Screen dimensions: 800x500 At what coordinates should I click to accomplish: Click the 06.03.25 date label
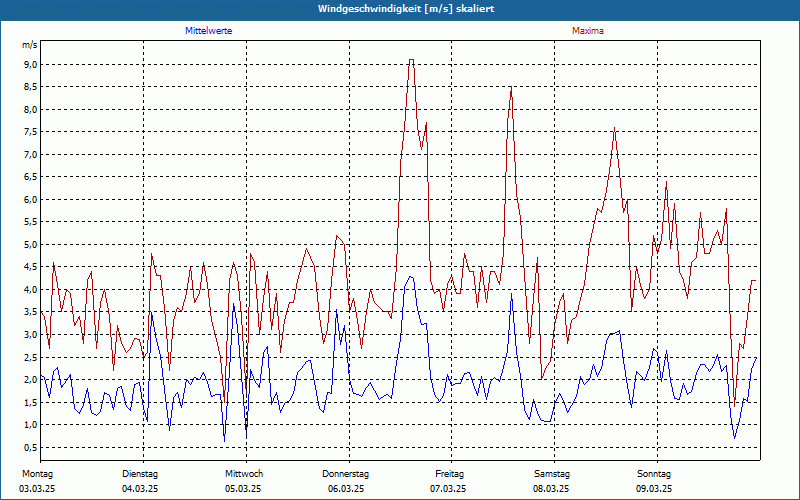pyautogui.click(x=346, y=489)
